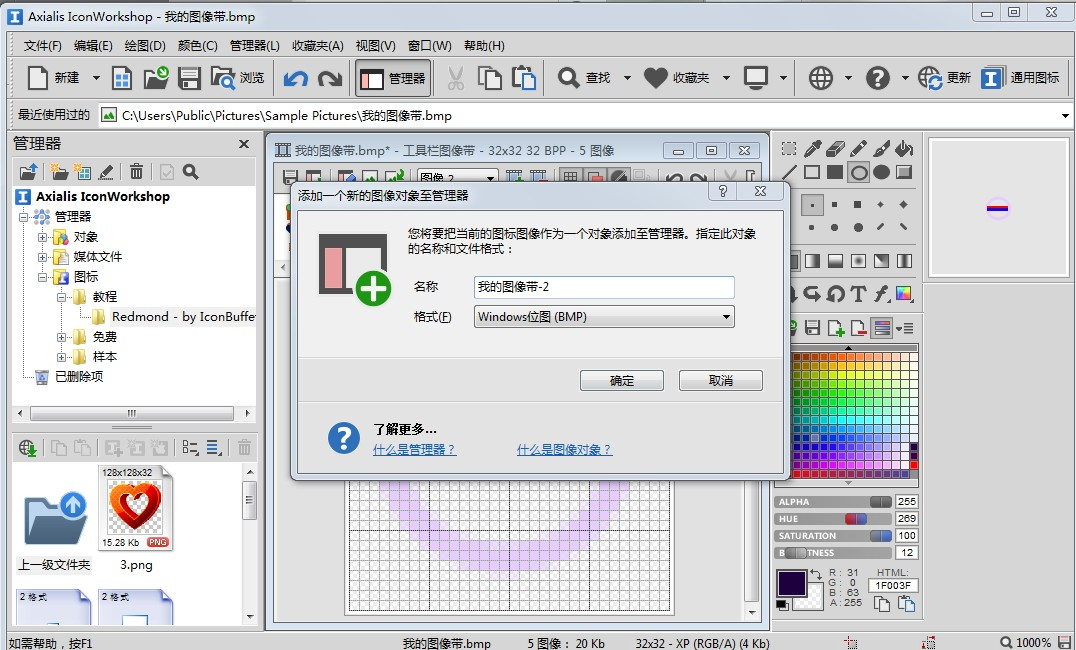Click the SATURATION slider

pyautogui.click(x=833, y=536)
